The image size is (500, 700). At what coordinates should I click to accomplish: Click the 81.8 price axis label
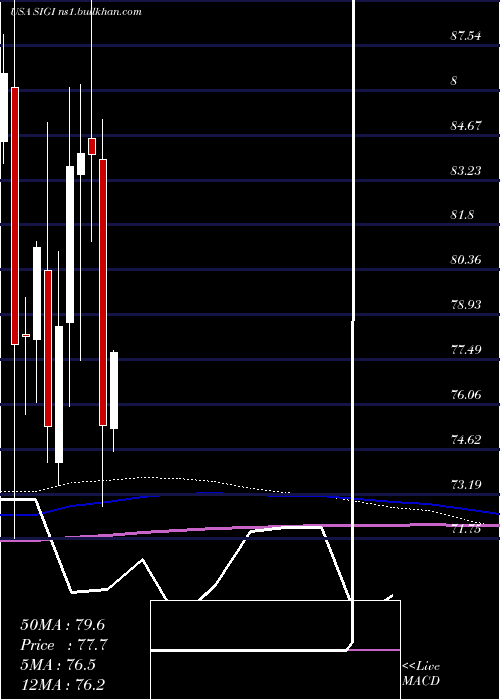tap(462, 215)
